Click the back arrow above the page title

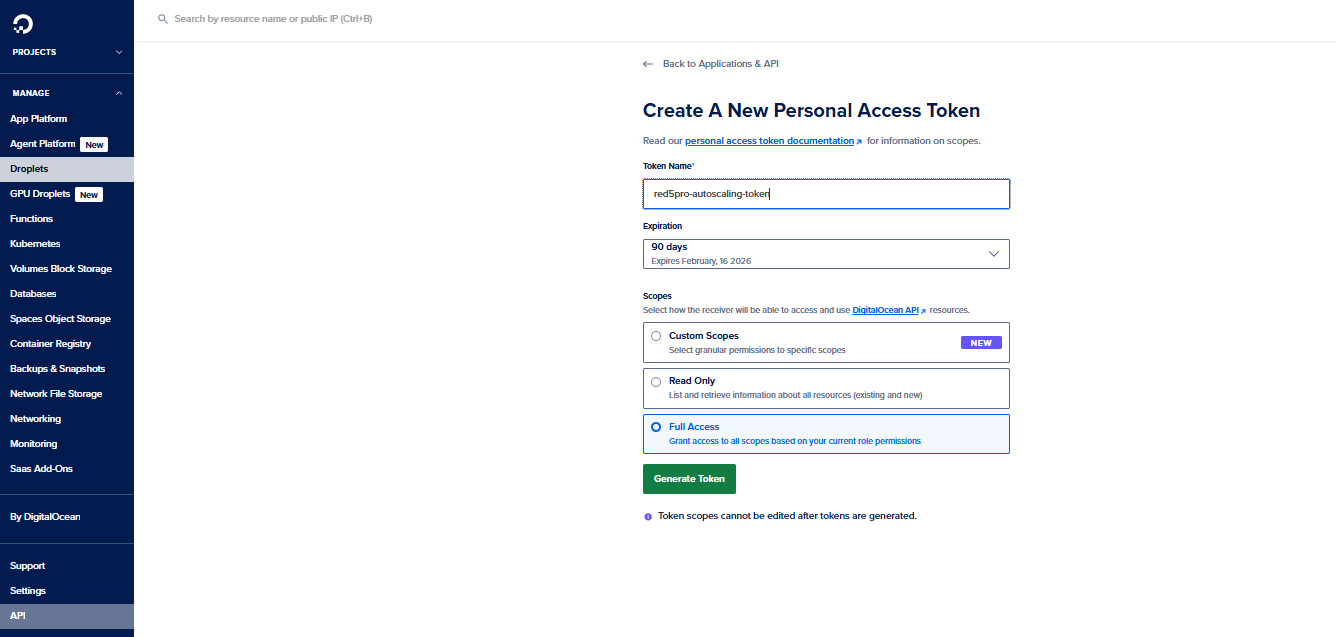coord(647,63)
